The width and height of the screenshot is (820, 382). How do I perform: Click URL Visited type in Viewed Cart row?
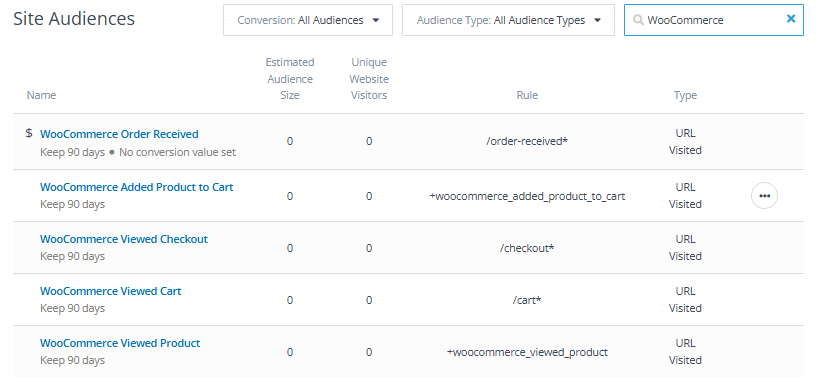(x=685, y=300)
